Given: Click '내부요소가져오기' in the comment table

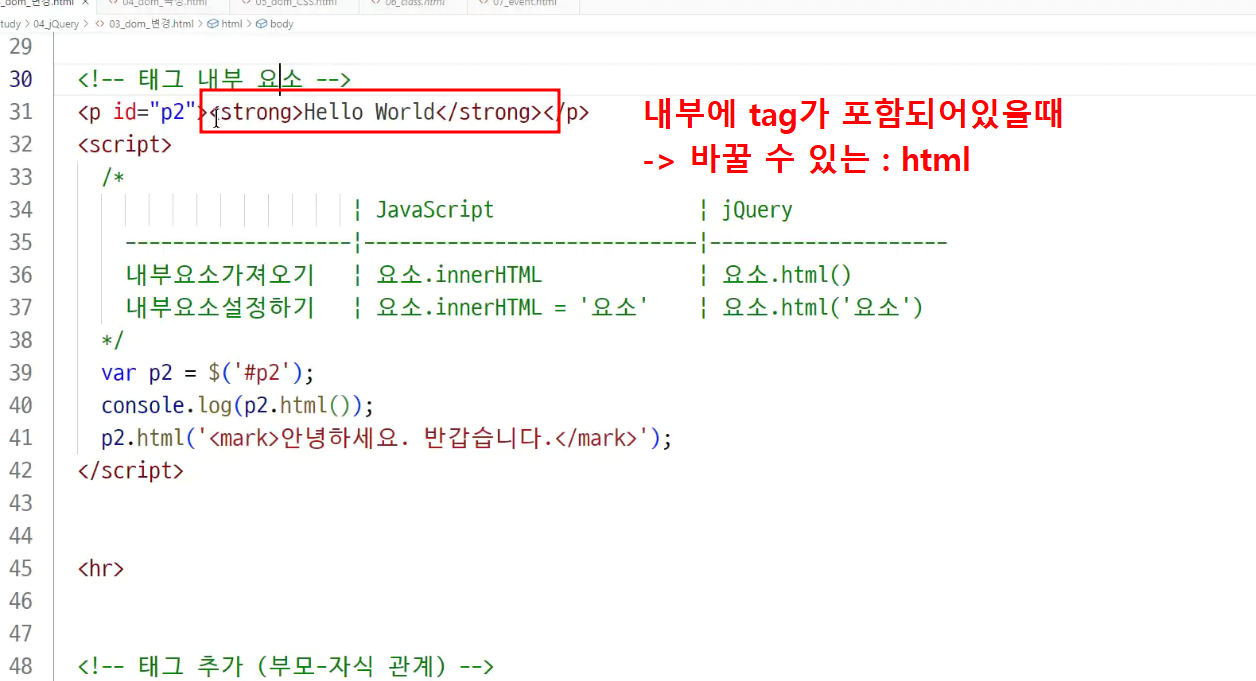Looking at the screenshot, I should 220,275.
